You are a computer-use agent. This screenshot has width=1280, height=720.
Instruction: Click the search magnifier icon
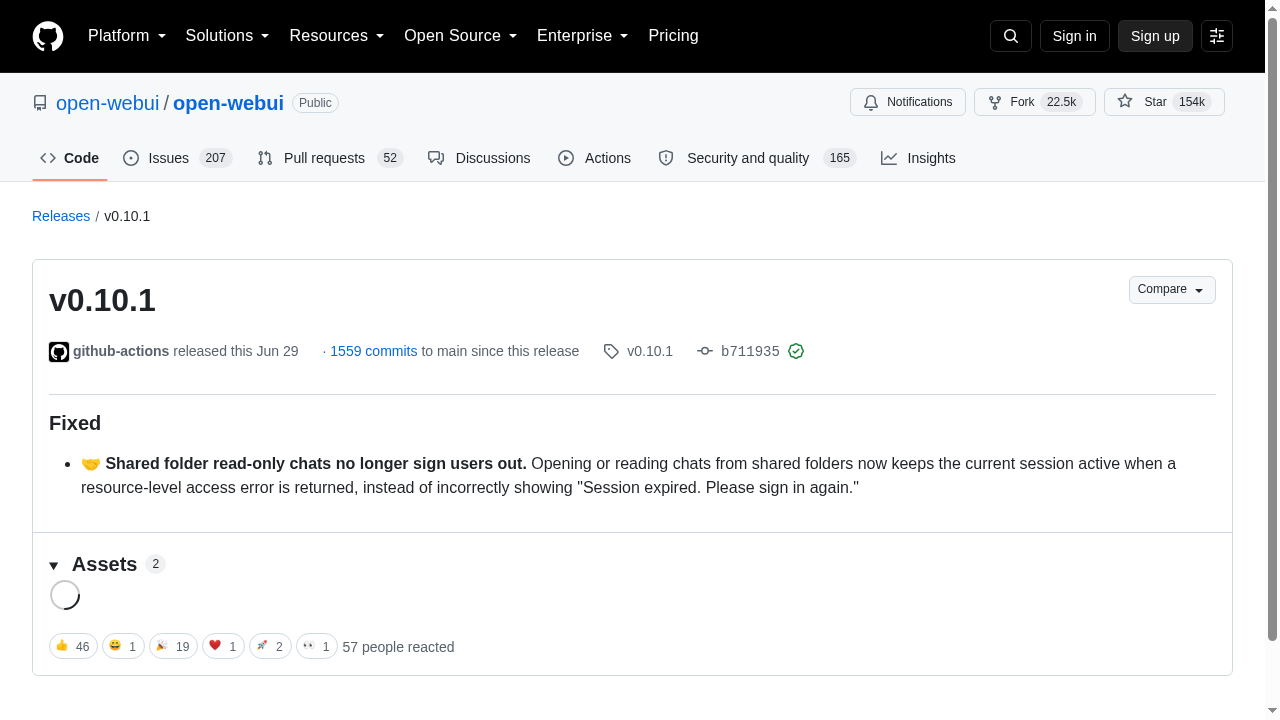click(1011, 36)
